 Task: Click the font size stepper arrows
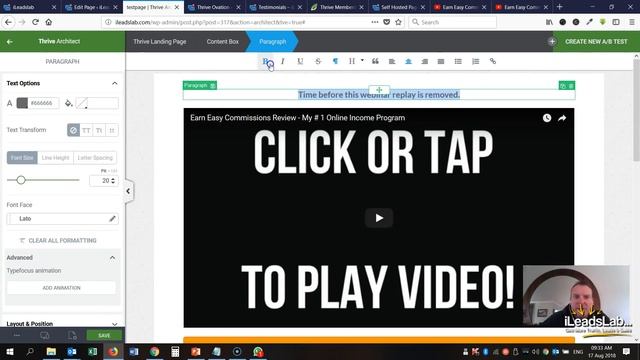pos(113,180)
